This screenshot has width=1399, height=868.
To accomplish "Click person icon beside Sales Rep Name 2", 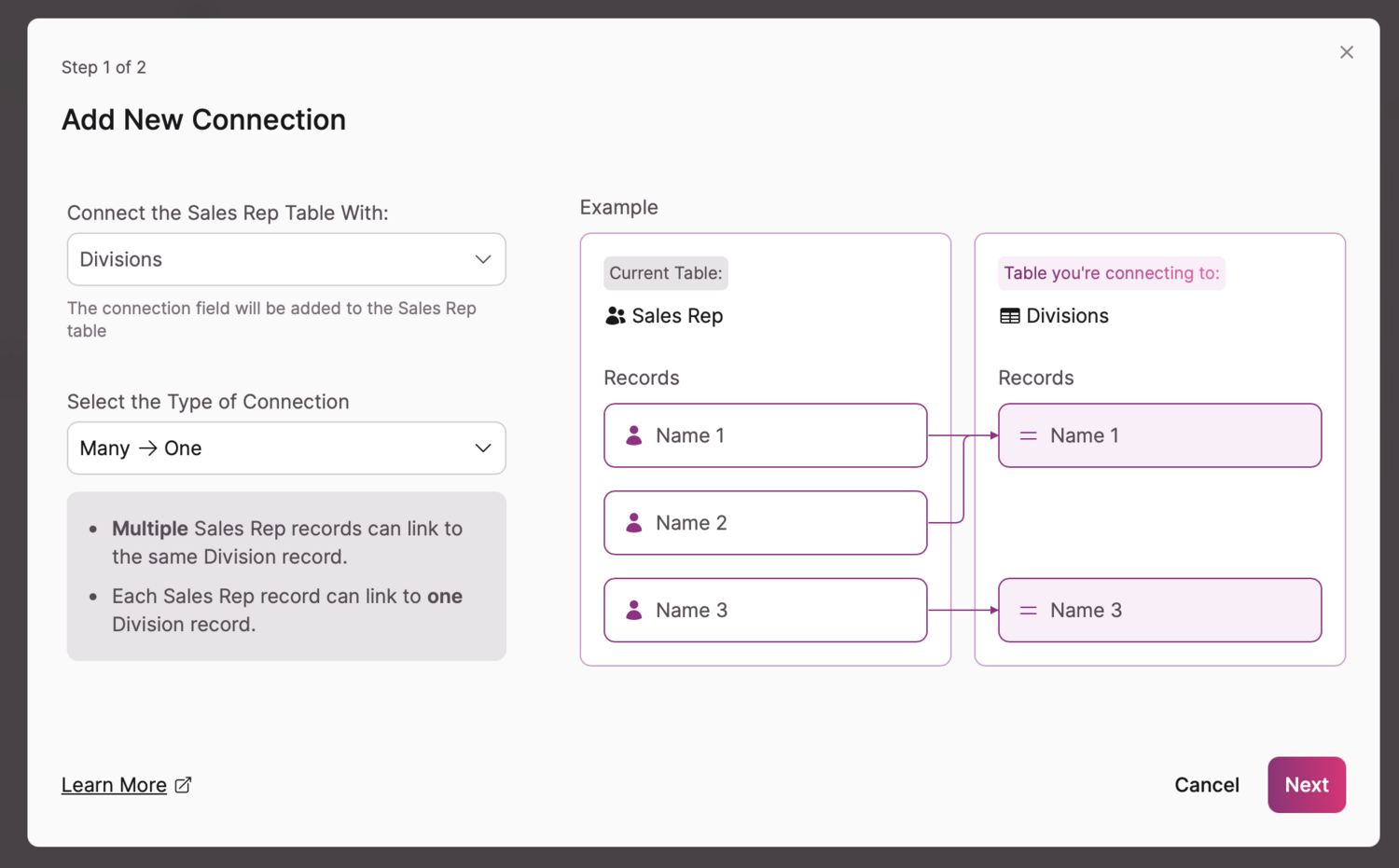I will 634,523.
